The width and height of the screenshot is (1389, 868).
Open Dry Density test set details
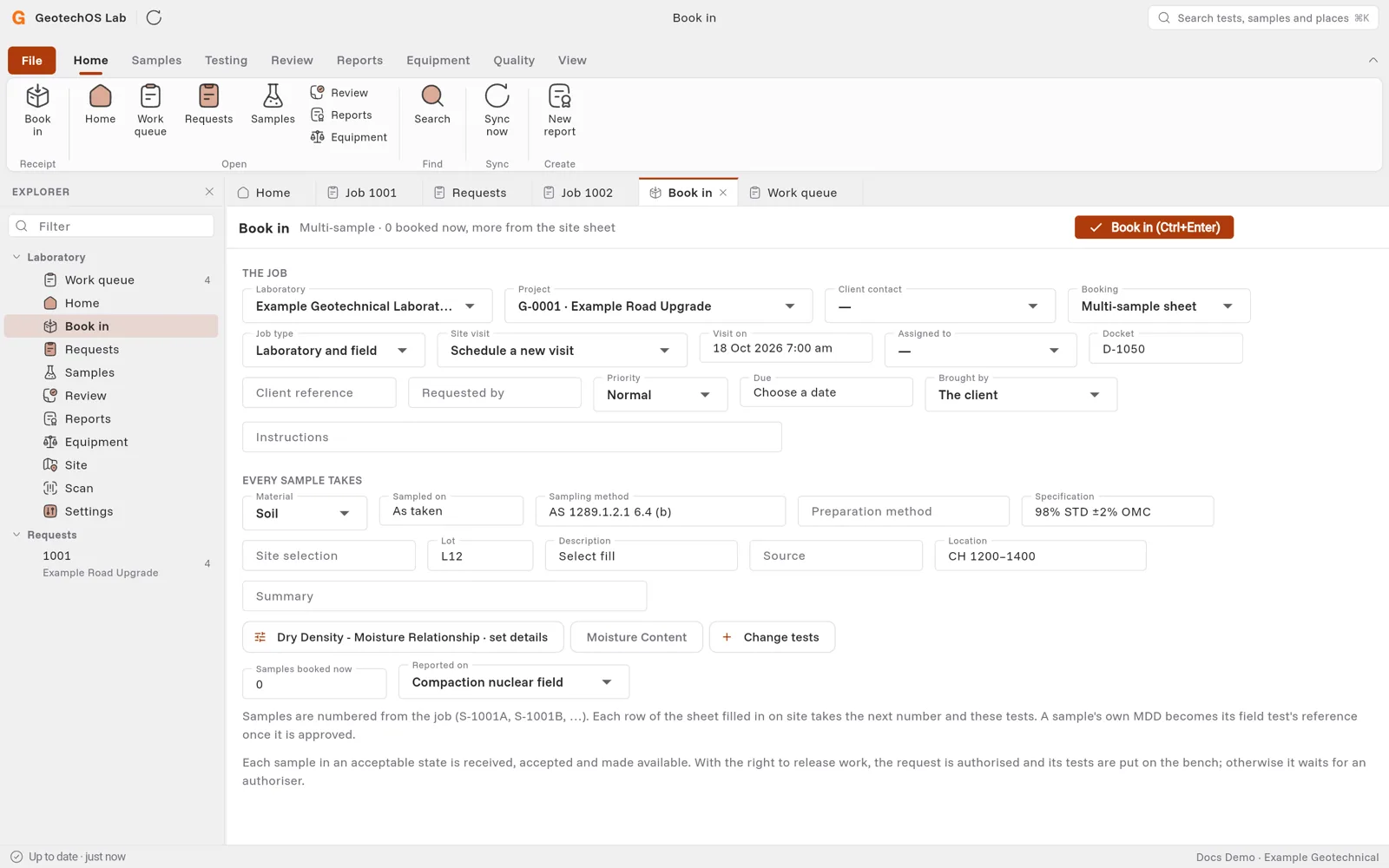point(403,637)
